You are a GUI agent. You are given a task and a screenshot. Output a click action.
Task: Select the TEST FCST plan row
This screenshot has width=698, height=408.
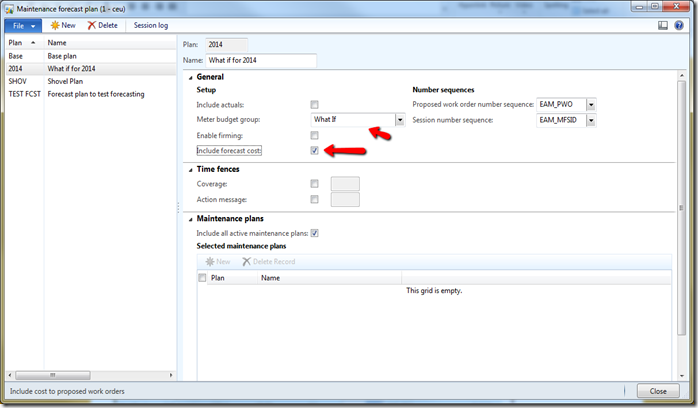pyautogui.click(x=91, y=94)
